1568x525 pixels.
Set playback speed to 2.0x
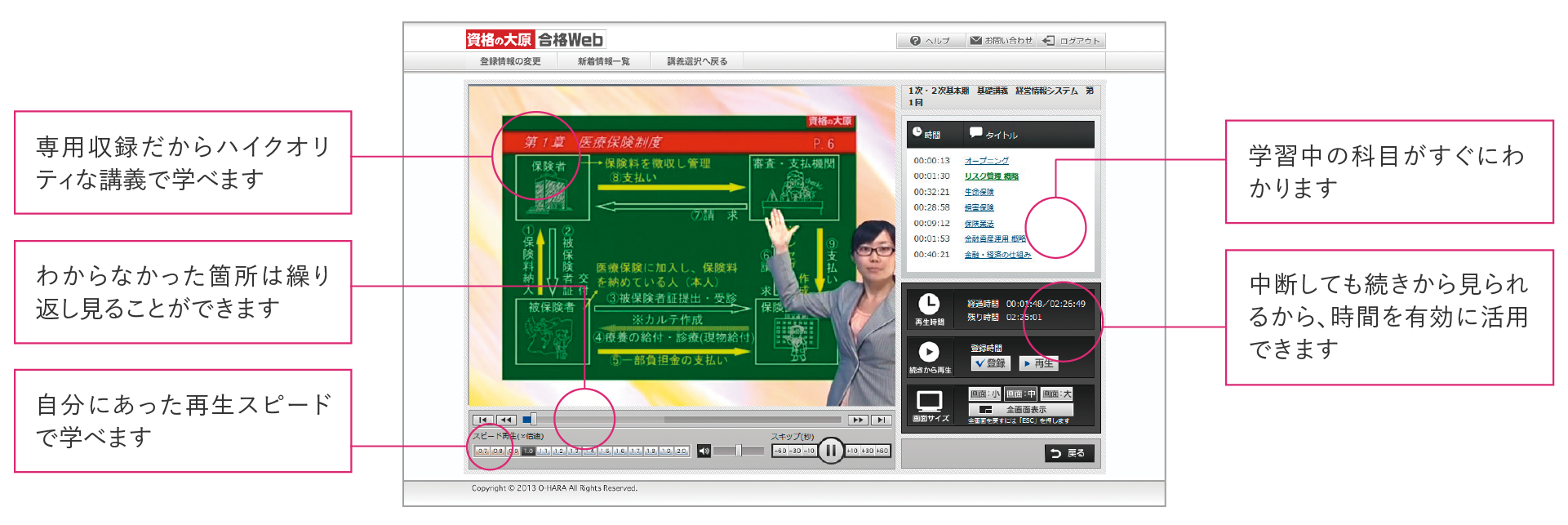[682, 451]
